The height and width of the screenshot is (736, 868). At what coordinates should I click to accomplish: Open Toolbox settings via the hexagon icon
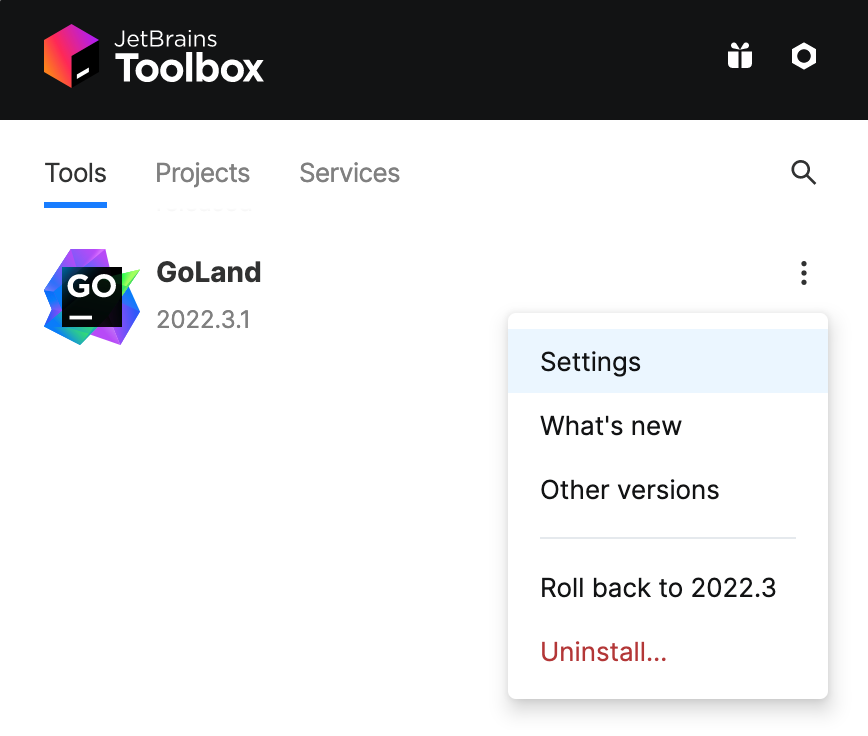pyautogui.click(x=803, y=57)
